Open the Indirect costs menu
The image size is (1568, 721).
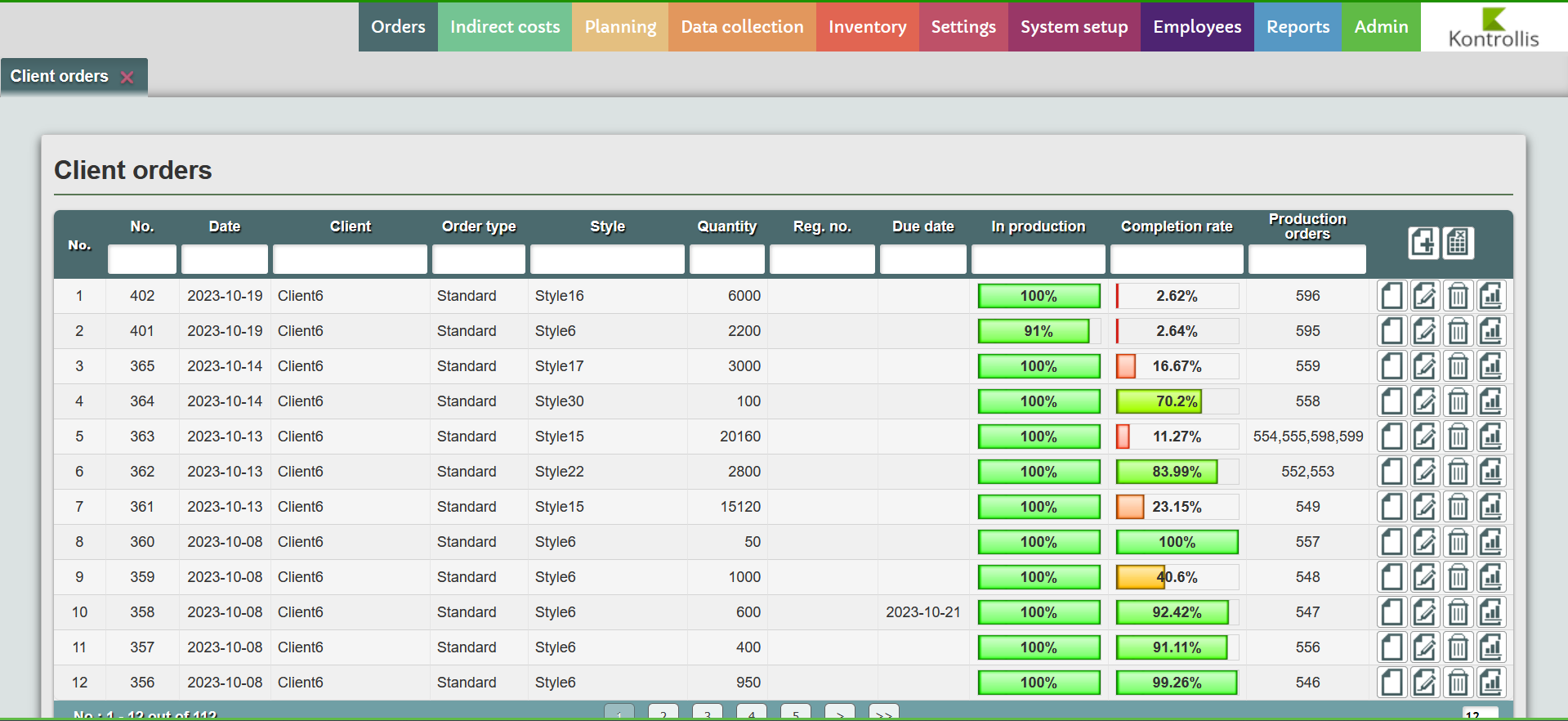point(505,27)
